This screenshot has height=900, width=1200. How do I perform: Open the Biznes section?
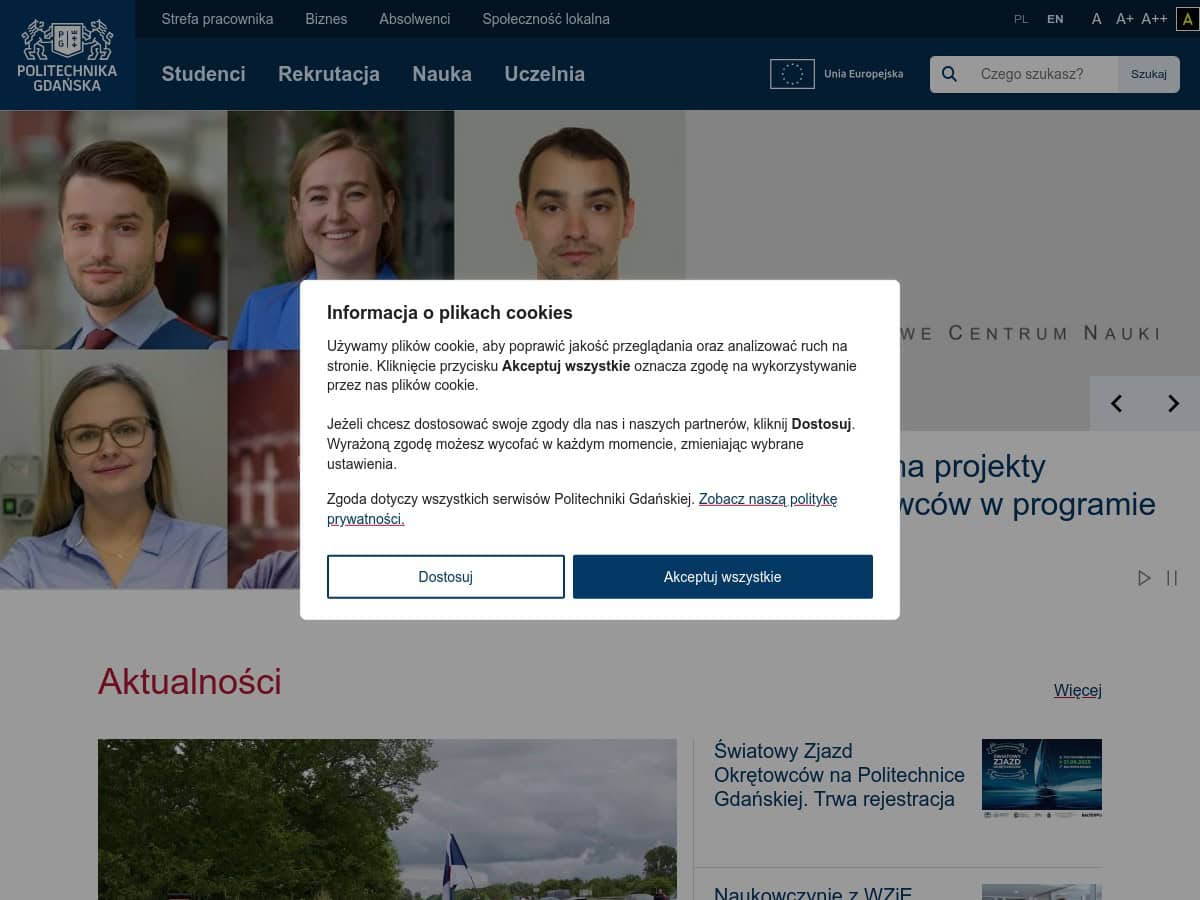coord(326,19)
